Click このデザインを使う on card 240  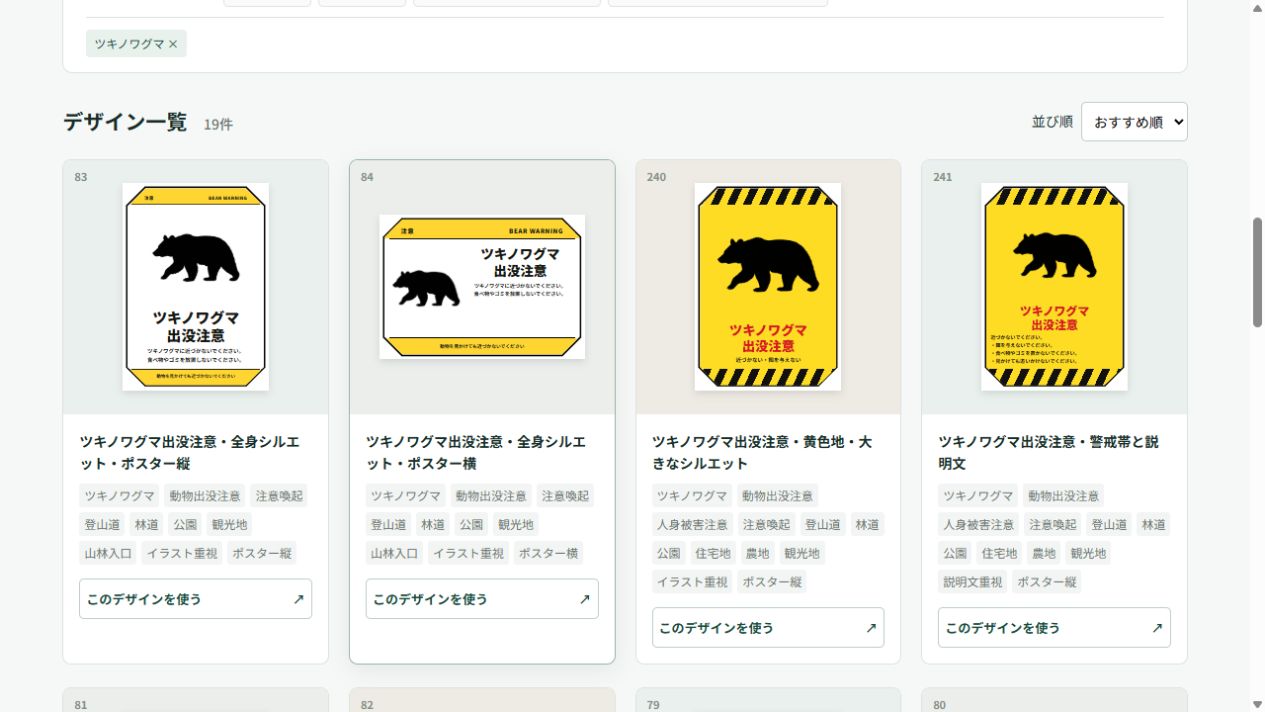(x=768, y=628)
